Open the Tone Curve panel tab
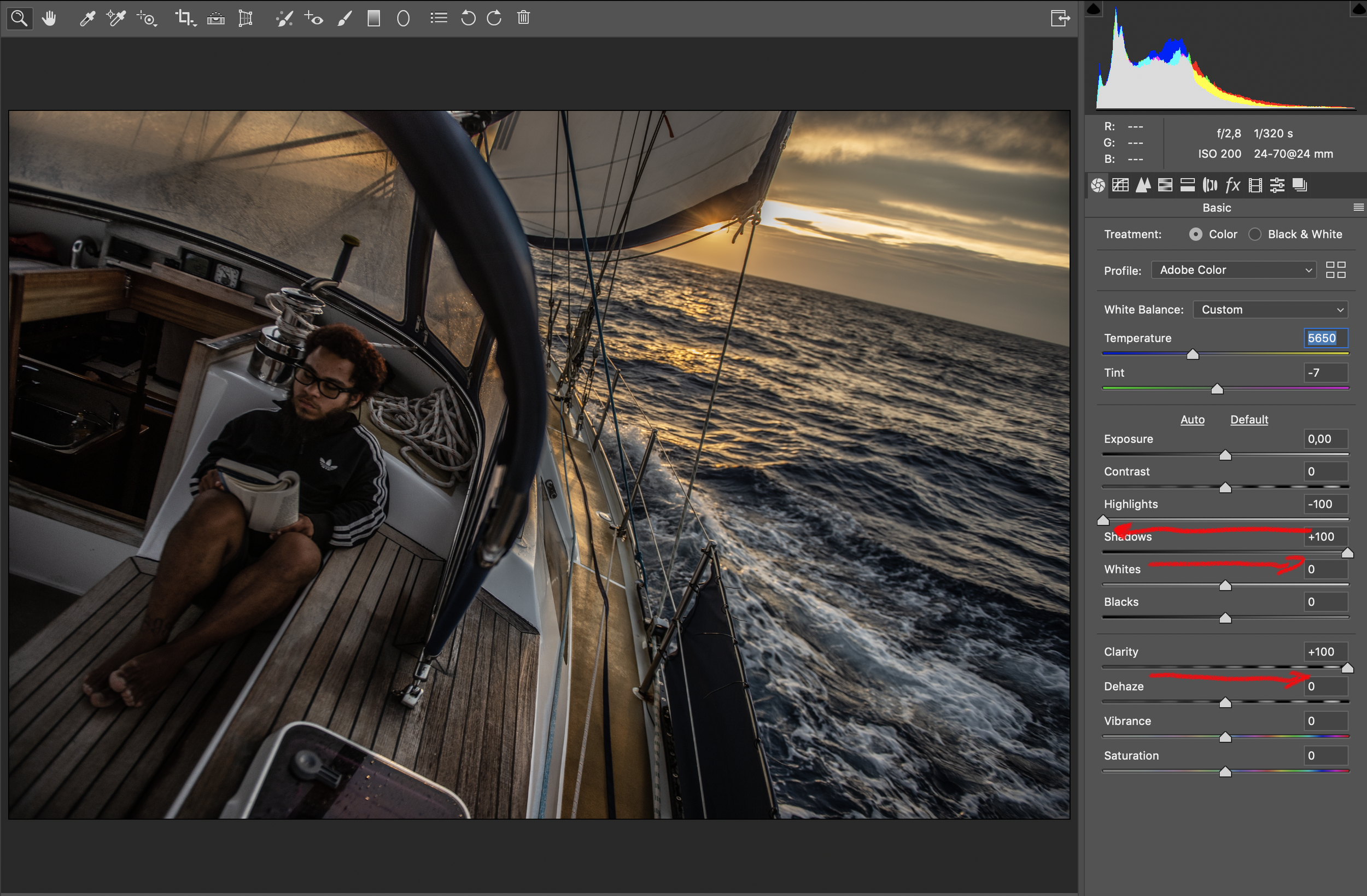The image size is (1367, 896). 1120,185
